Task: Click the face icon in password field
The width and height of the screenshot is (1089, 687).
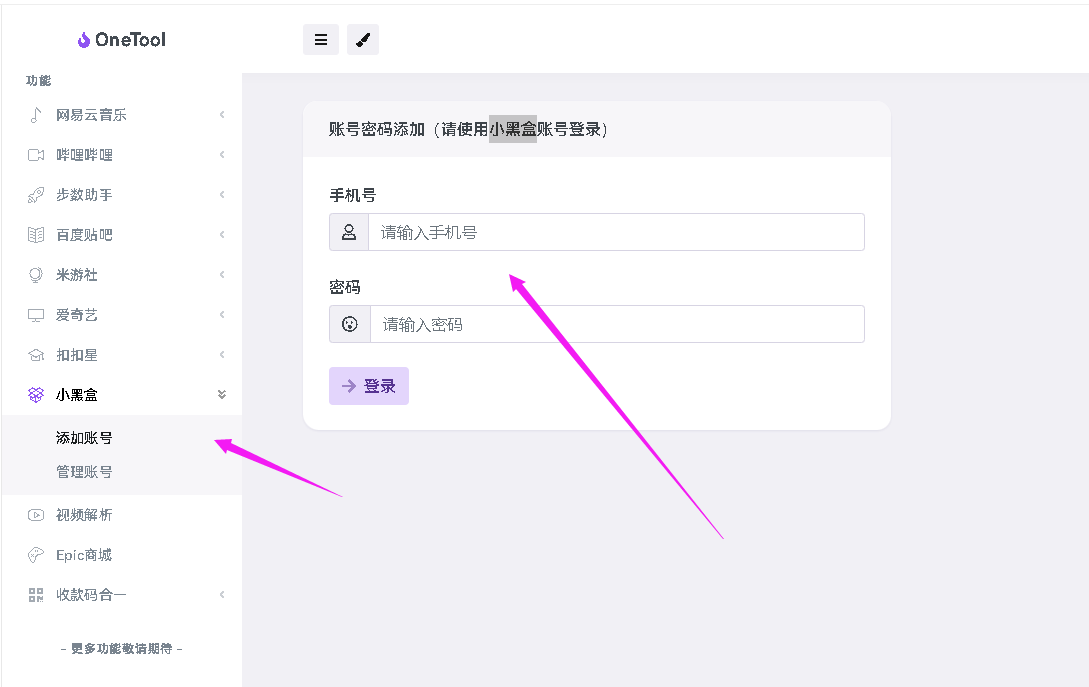Action: point(349,324)
